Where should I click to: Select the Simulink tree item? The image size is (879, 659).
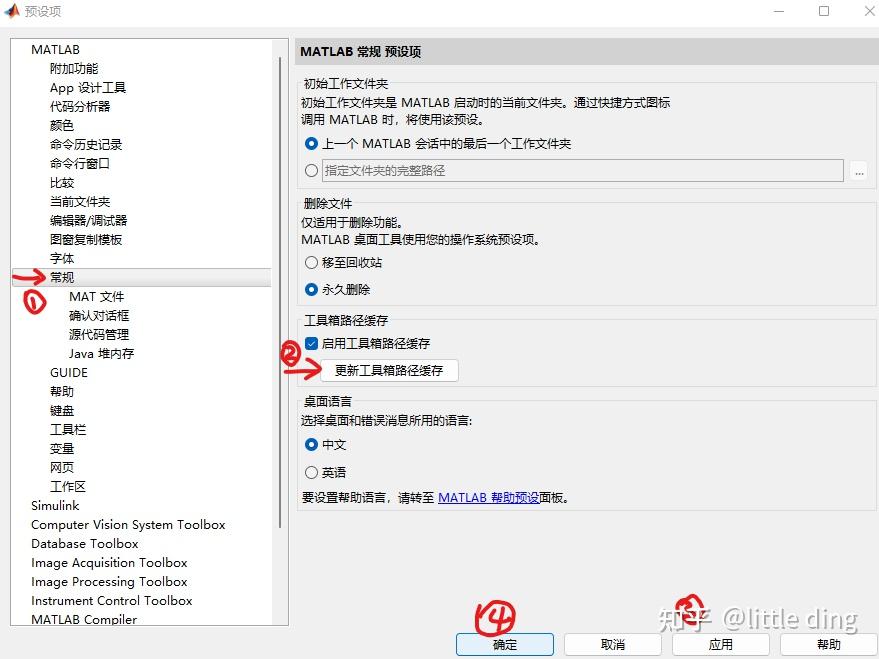[x=55, y=505]
